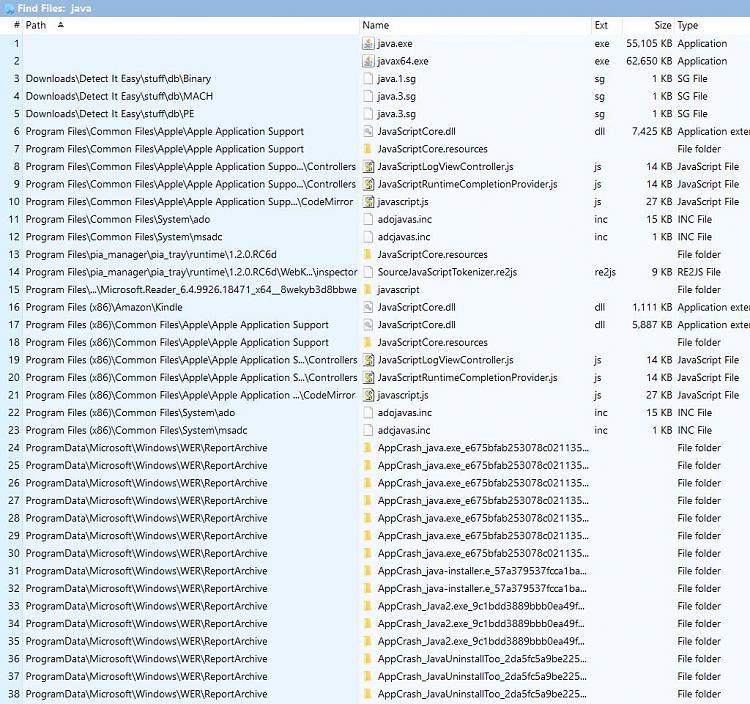The image size is (750, 704).
Task: Click the JavaScriptLogViewController.js icon in row 8
Action: 368,167
